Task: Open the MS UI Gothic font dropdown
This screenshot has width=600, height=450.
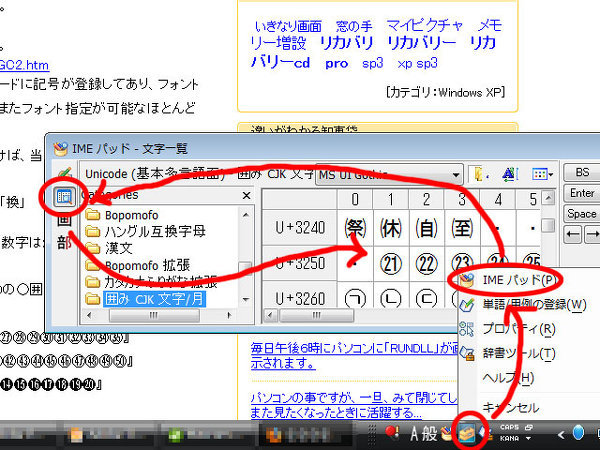Action: (x=389, y=175)
